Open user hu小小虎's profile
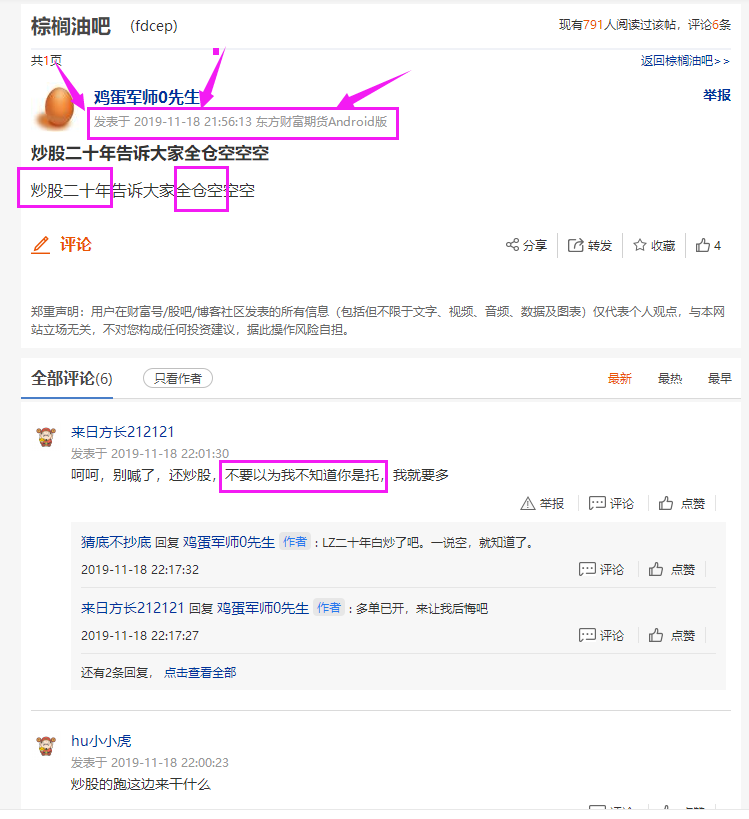Screen dimensions: 749x819 point(101,741)
